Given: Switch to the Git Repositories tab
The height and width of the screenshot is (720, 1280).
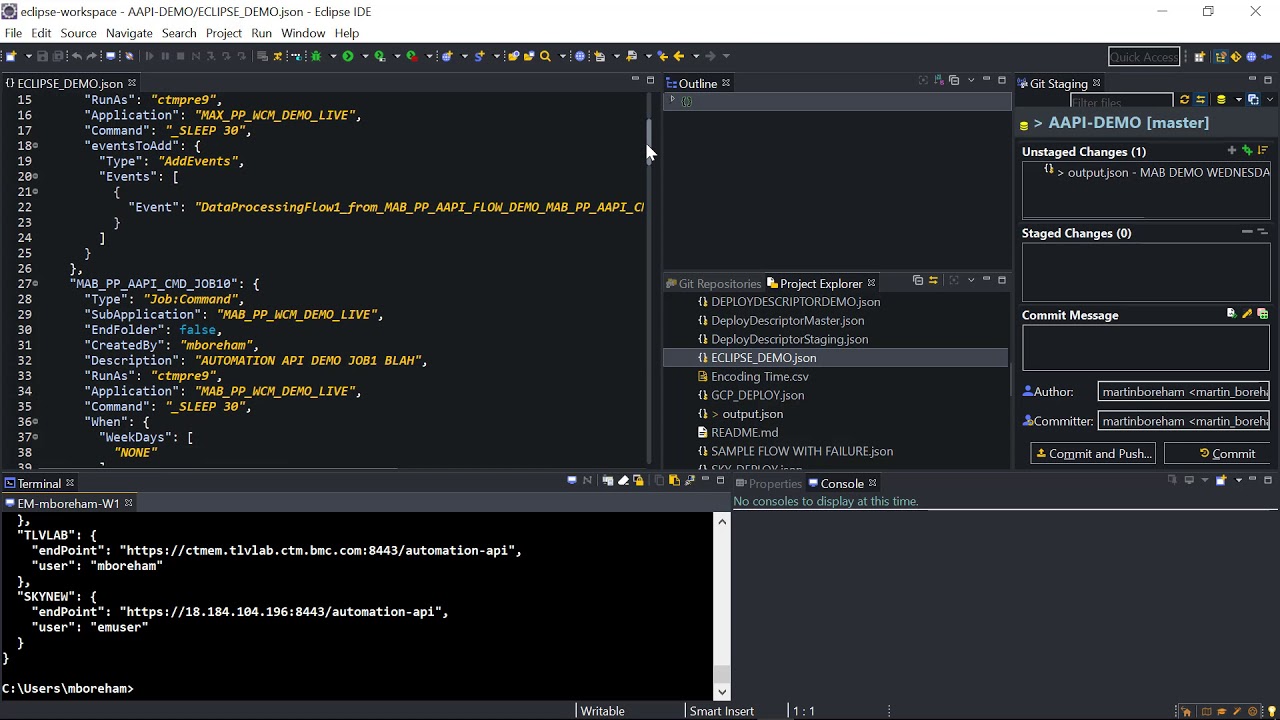Looking at the screenshot, I should [x=713, y=283].
